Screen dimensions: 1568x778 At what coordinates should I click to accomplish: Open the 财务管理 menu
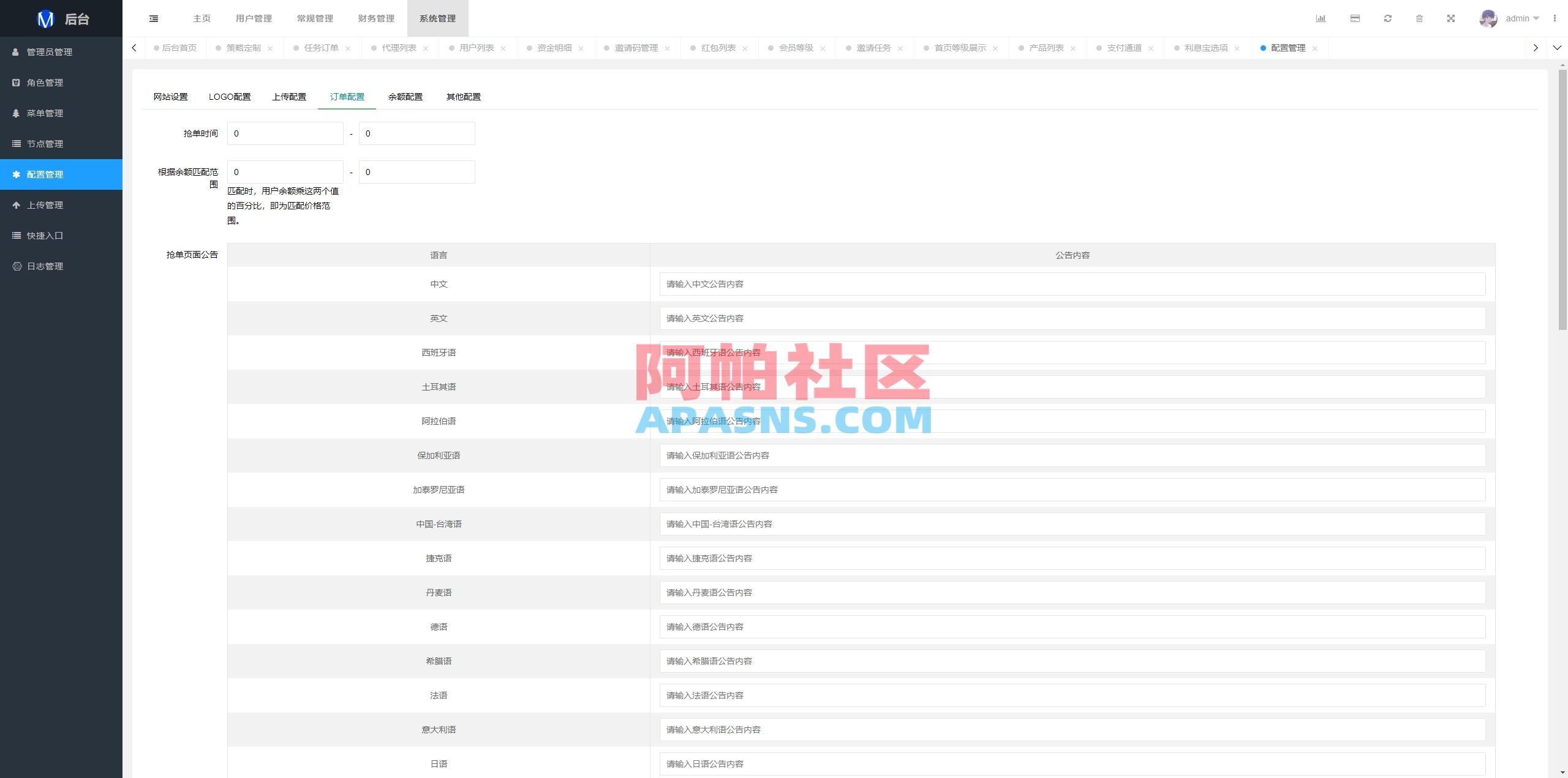(375, 18)
